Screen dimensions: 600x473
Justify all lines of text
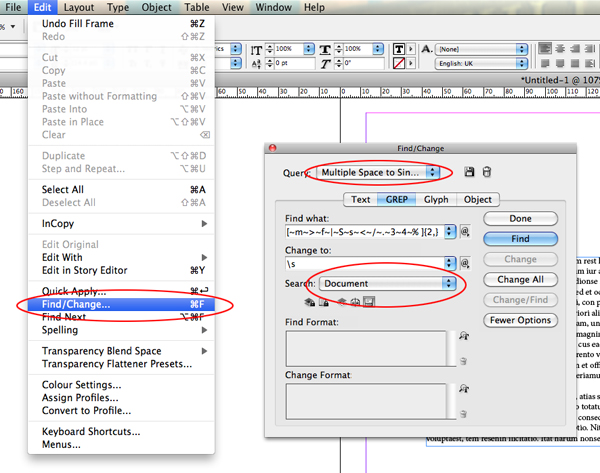575,63
